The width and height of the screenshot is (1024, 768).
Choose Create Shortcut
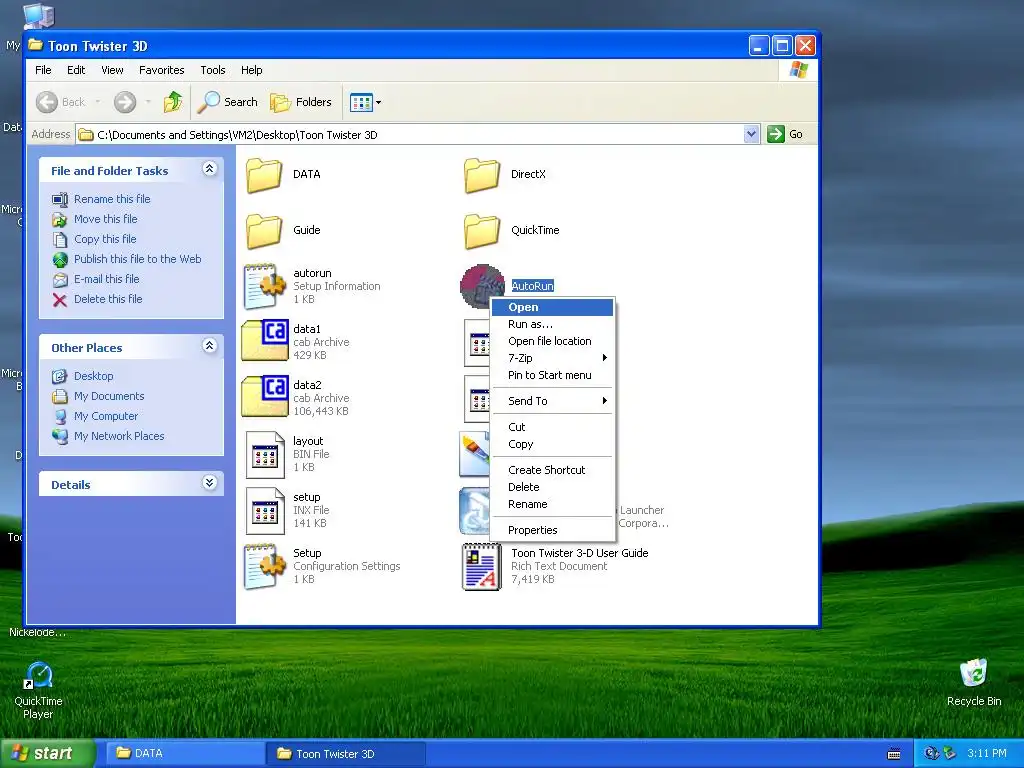click(x=552, y=470)
